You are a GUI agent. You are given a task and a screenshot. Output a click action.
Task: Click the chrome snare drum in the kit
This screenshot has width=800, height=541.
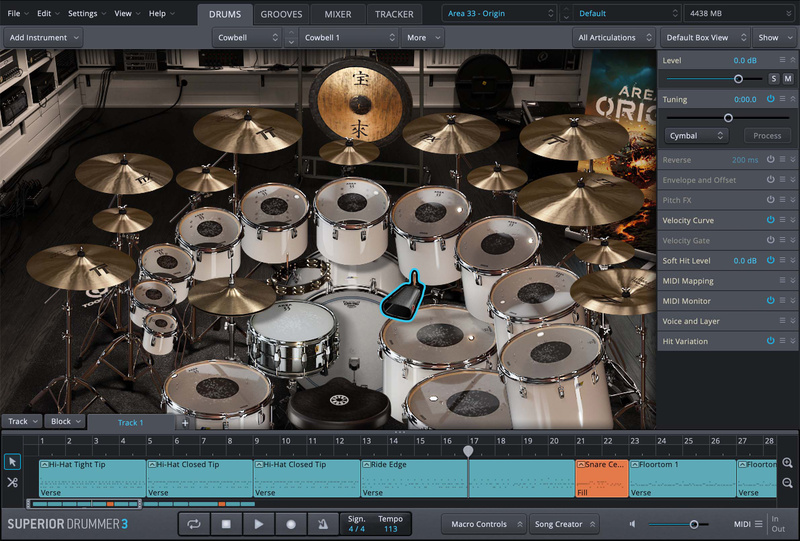(292, 337)
